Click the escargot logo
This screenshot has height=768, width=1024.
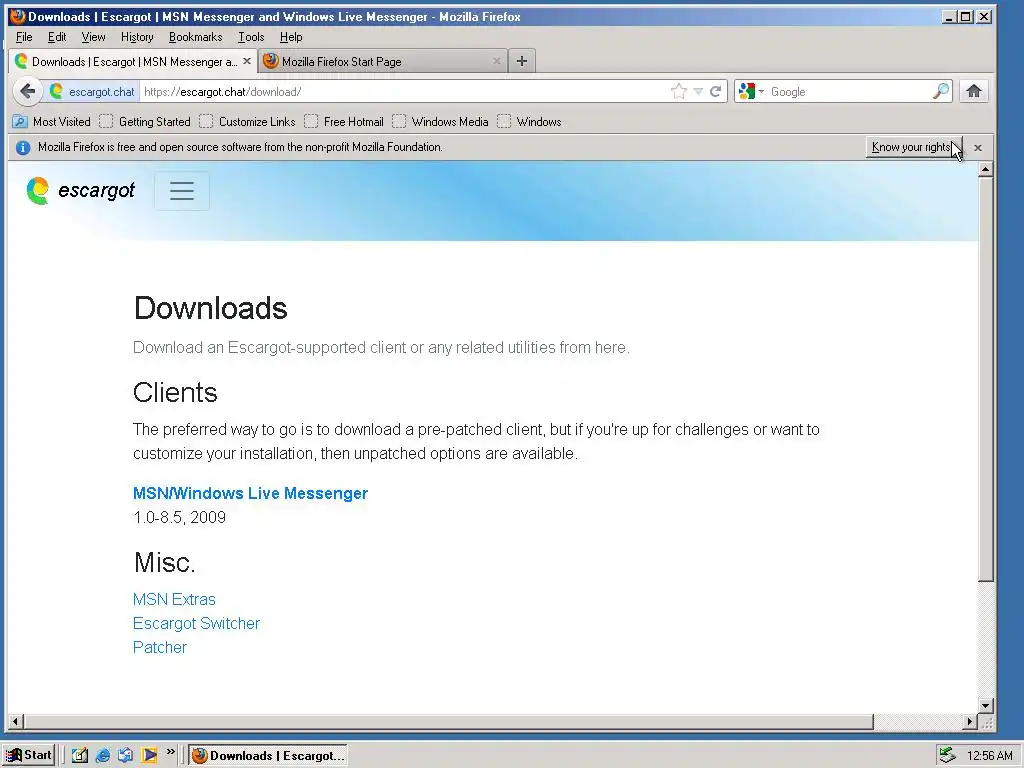[81, 190]
